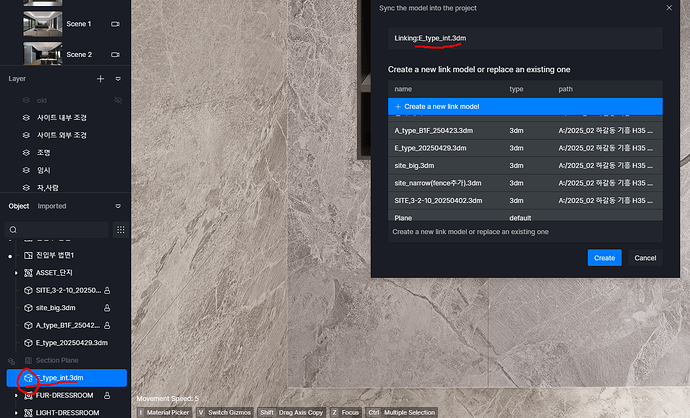Viewport: 690px width, 418px height.
Task: Click the Section Plane item
Action: pyautogui.click(x=57, y=360)
